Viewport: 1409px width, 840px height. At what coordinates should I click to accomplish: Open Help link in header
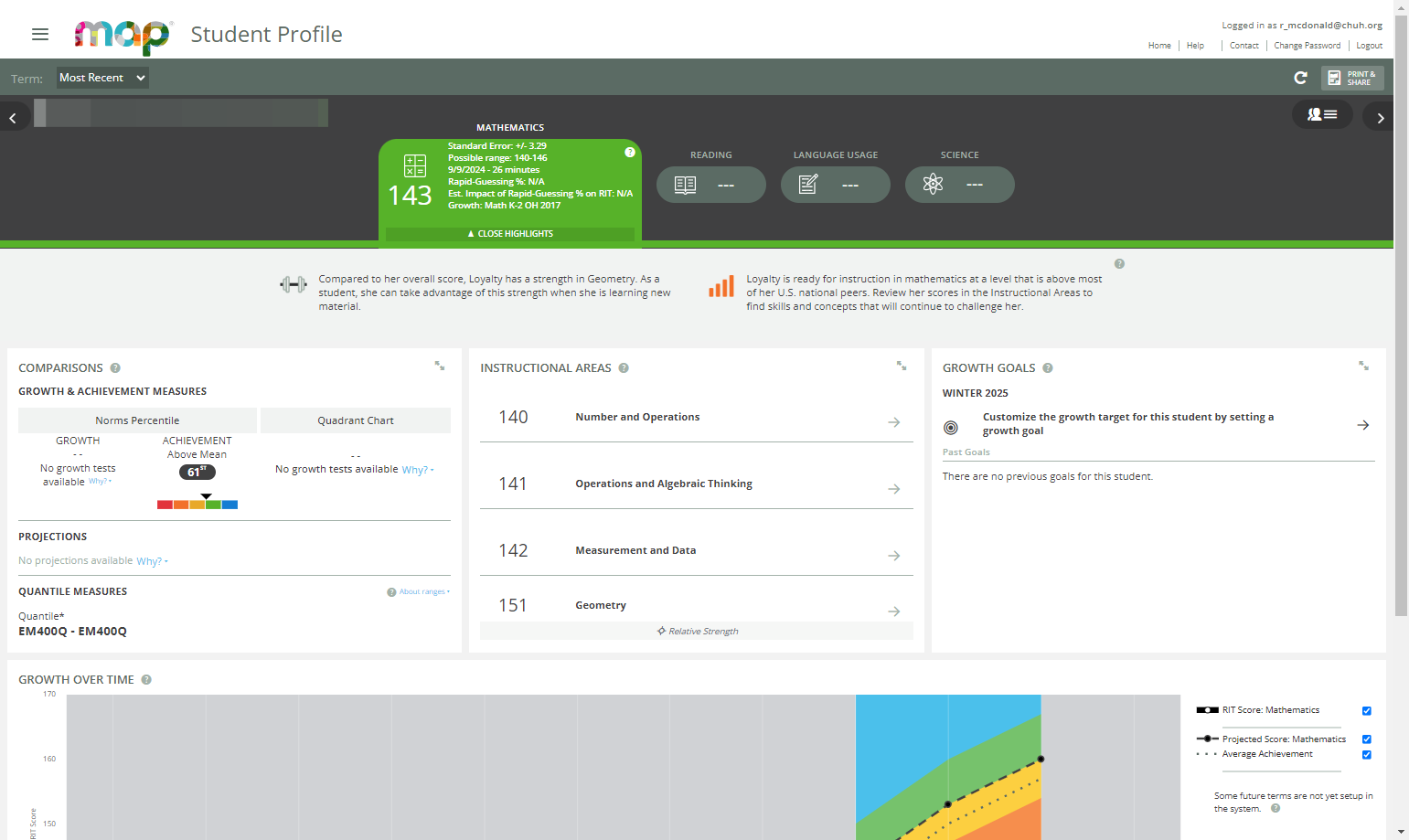coord(1195,46)
